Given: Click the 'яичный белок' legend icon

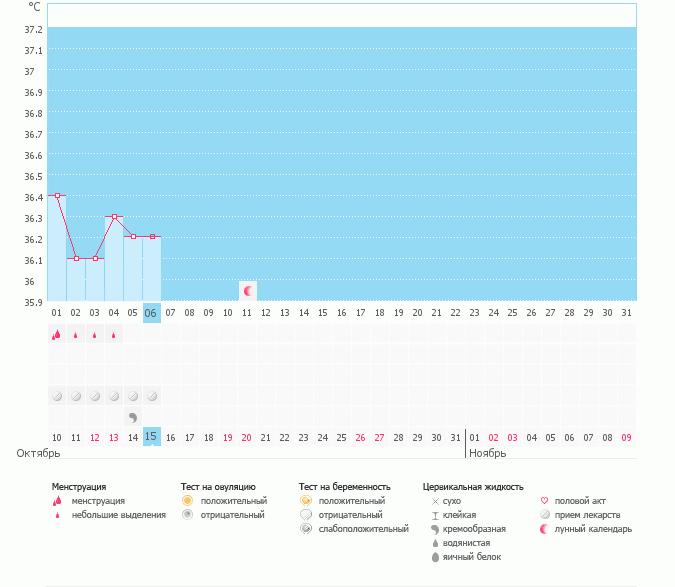Looking at the screenshot, I should [x=435, y=556].
